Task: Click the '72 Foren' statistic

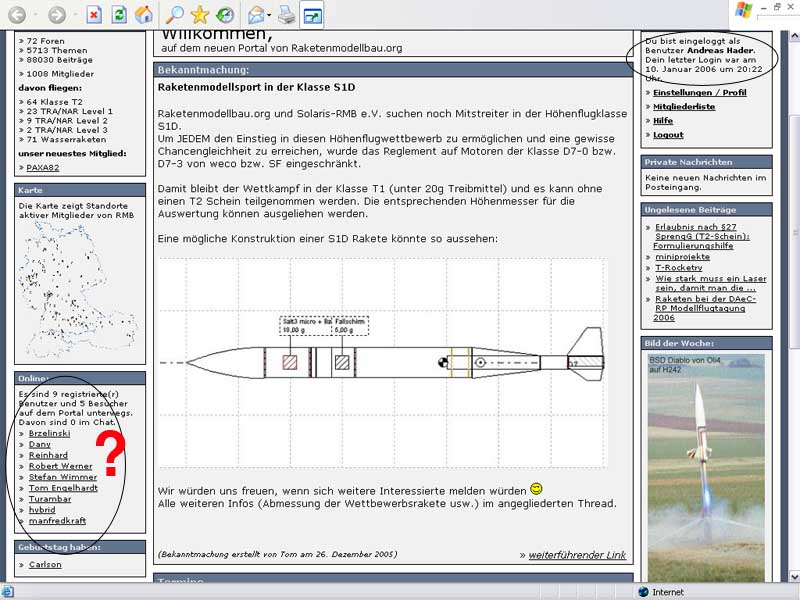Action: coord(45,41)
